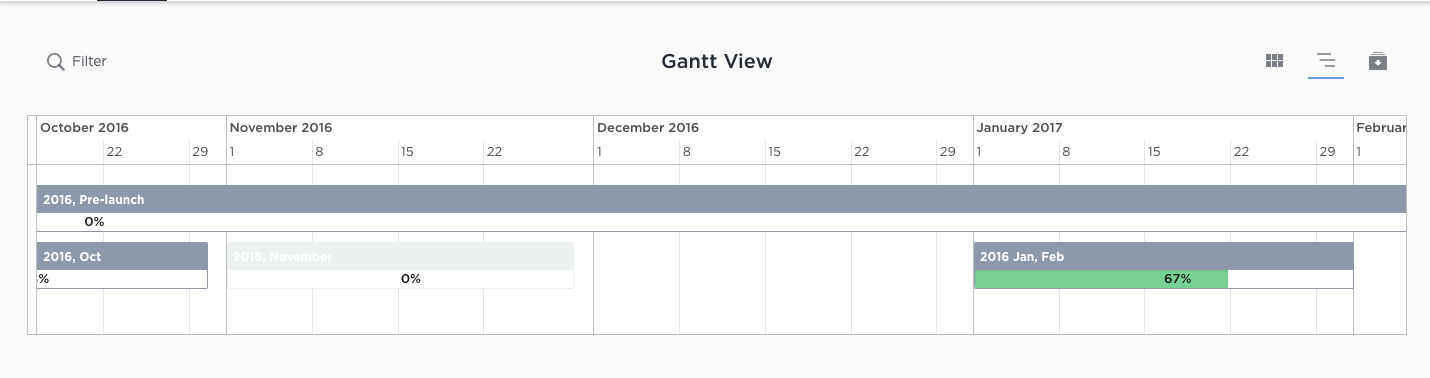
Task: Select the November 2016 month header
Action: click(281, 128)
